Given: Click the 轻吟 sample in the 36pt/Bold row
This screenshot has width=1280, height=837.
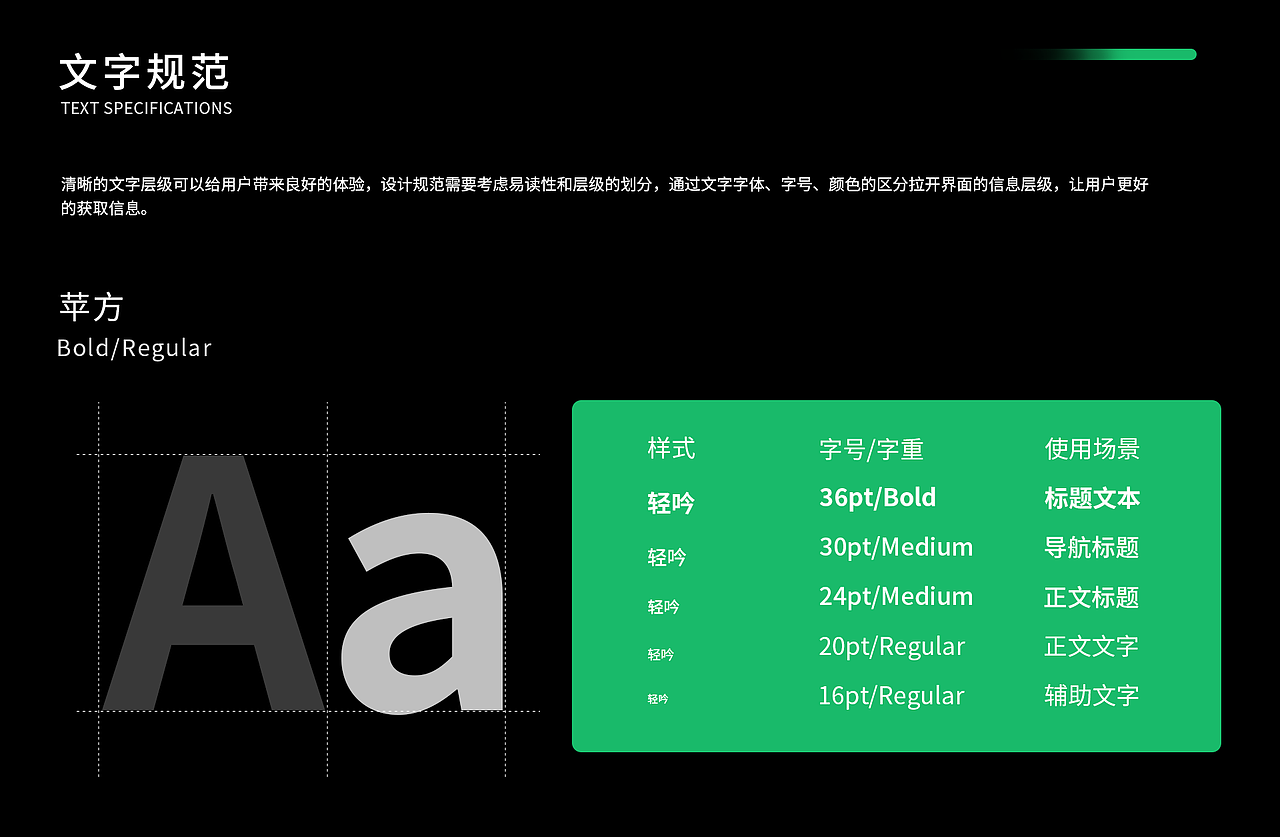Looking at the screenshot, I should coord(671,503).
